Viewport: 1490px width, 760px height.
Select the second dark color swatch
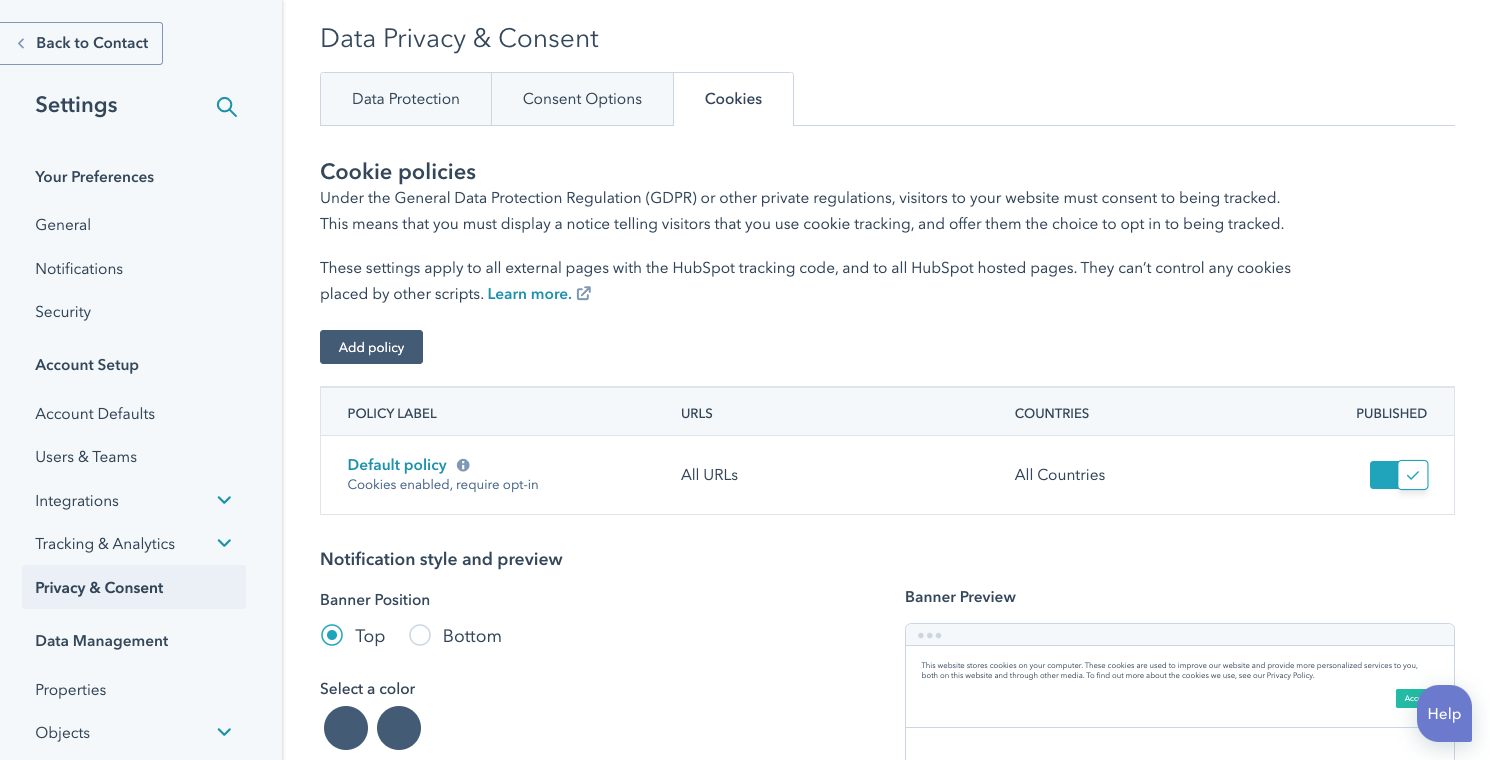399,728
